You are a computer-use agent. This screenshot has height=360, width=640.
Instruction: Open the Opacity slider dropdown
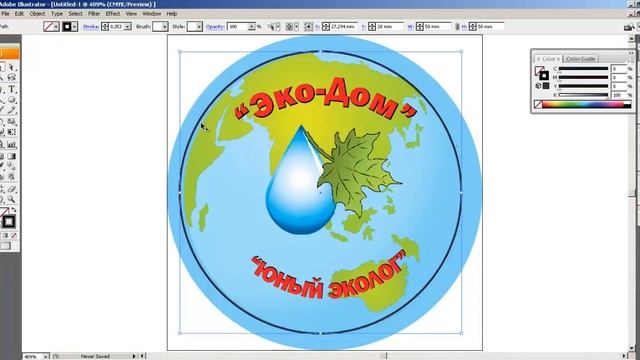(251, 27)
